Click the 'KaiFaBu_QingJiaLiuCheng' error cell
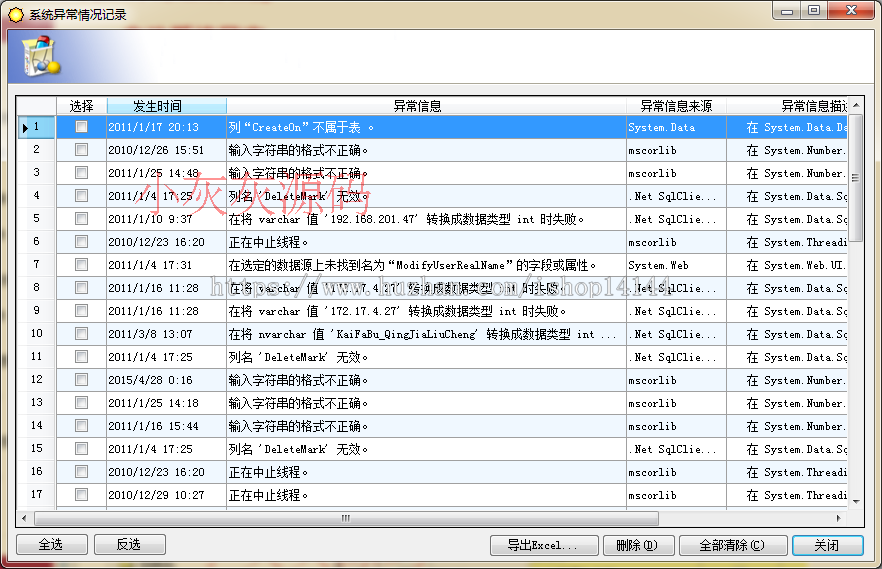The height and width of the screenshot is (569, 882). (x=426, y=334)
